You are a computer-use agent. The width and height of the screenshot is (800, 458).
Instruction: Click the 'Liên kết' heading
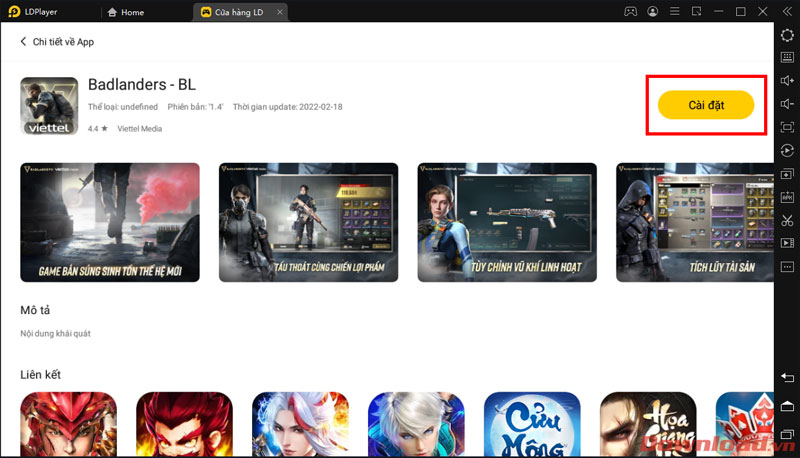coord(41,374)
